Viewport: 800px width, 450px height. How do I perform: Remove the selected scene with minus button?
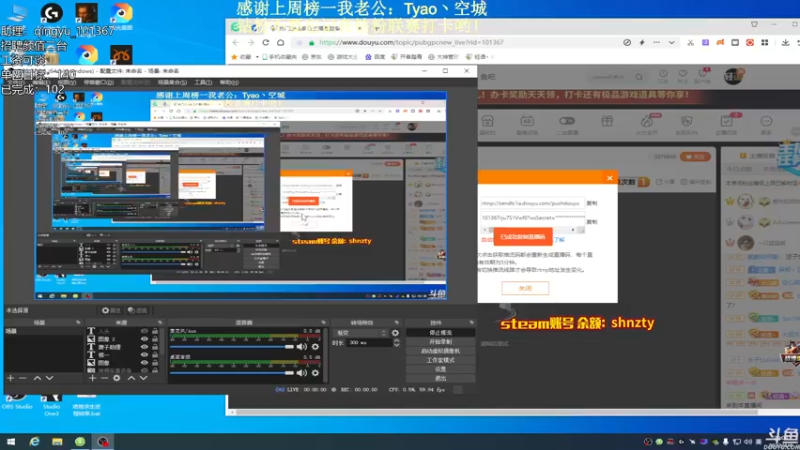22,378
